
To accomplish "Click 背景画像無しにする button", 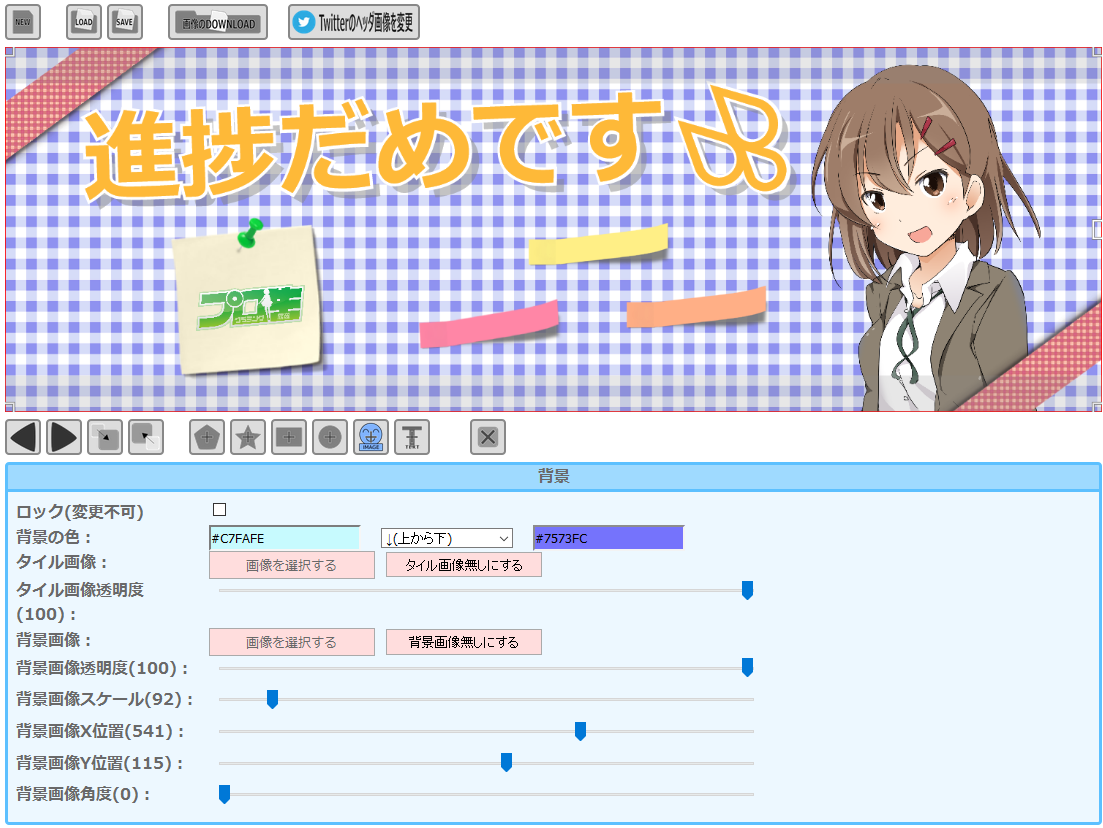I will [x=464, y=642].
